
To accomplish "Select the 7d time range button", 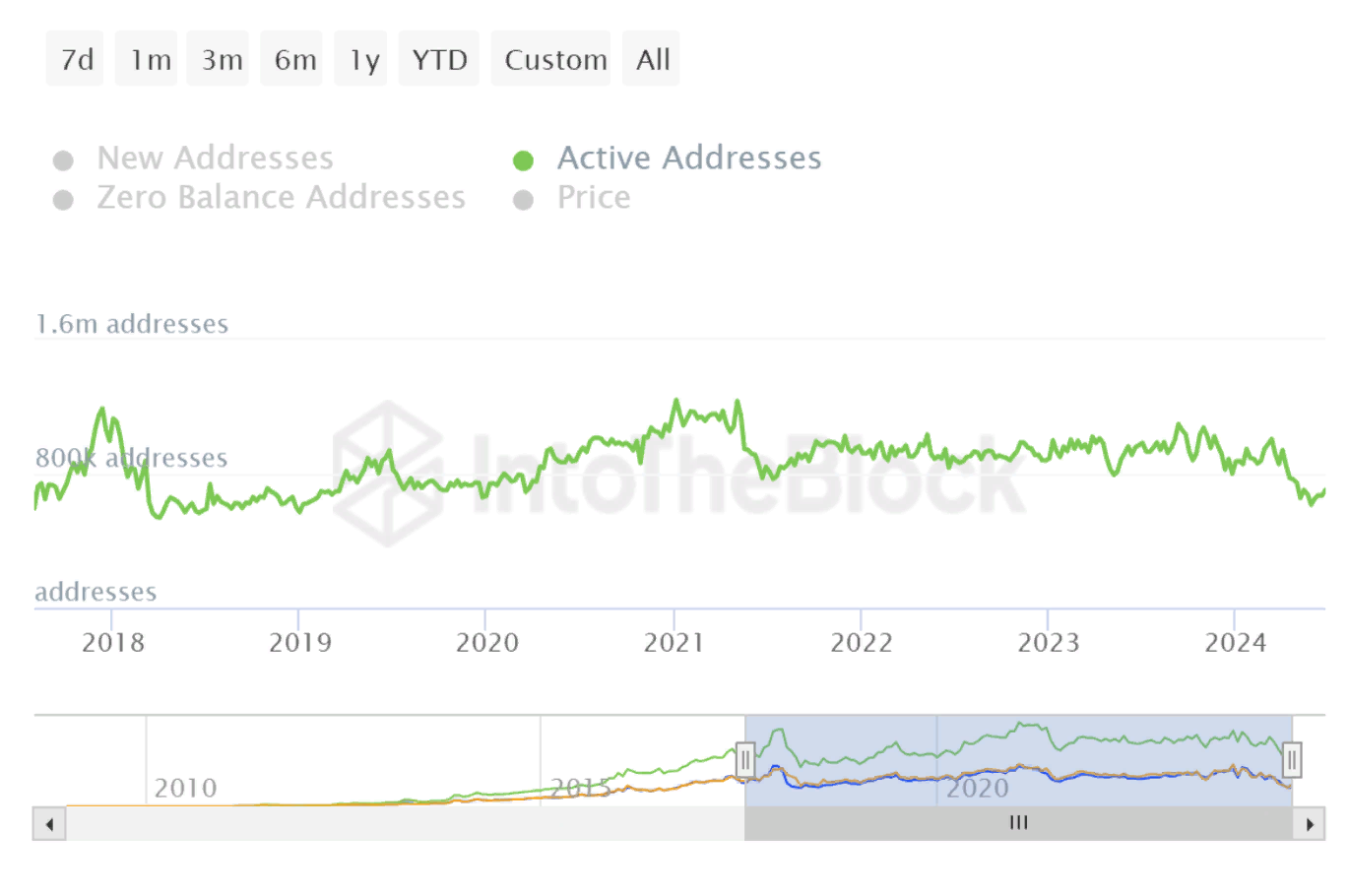I will (75, 59).
